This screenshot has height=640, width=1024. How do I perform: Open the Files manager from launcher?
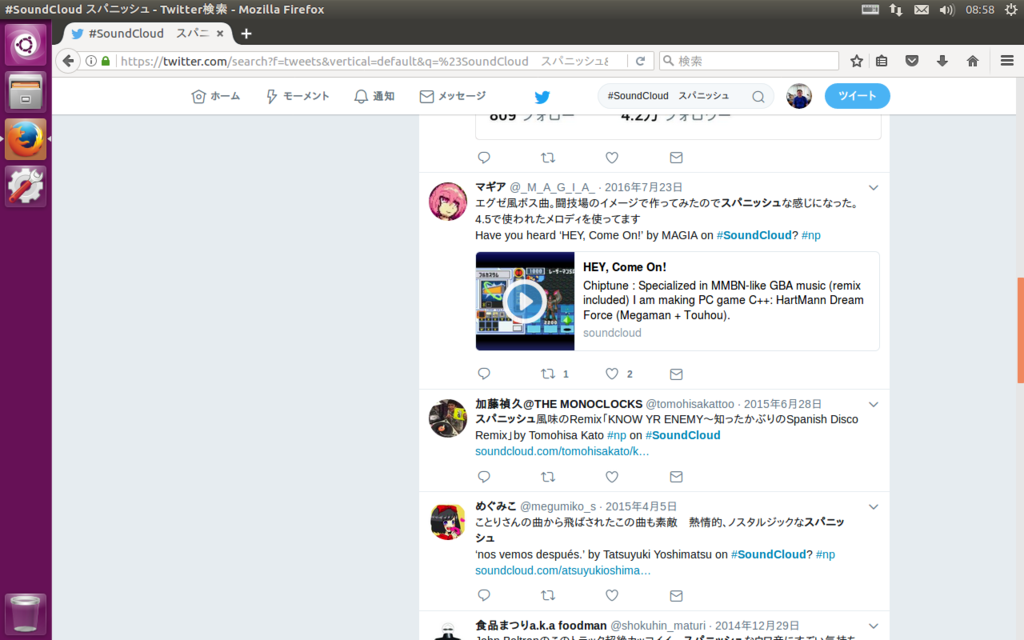[x=25, y=91]
